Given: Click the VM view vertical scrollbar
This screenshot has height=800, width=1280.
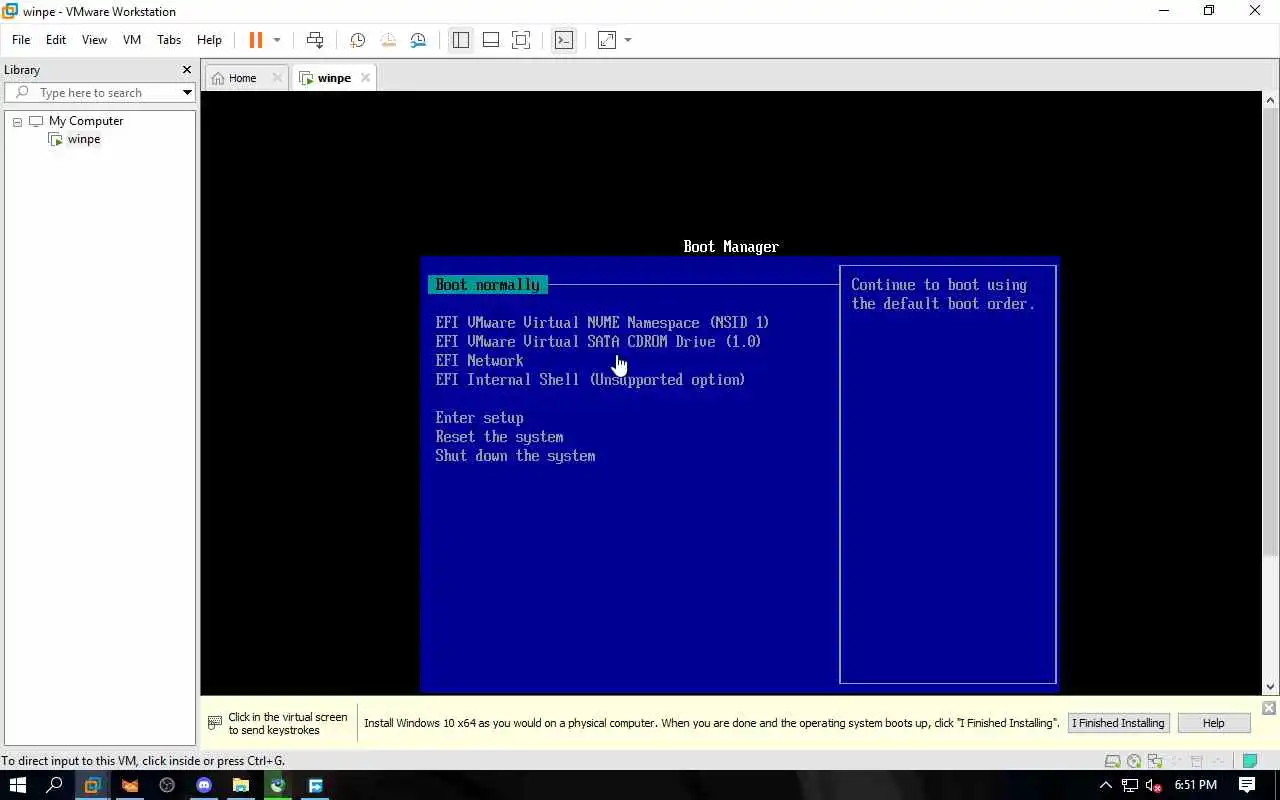Looking at the screenshot, I should pyautogui.click(x=1271, y=330).
